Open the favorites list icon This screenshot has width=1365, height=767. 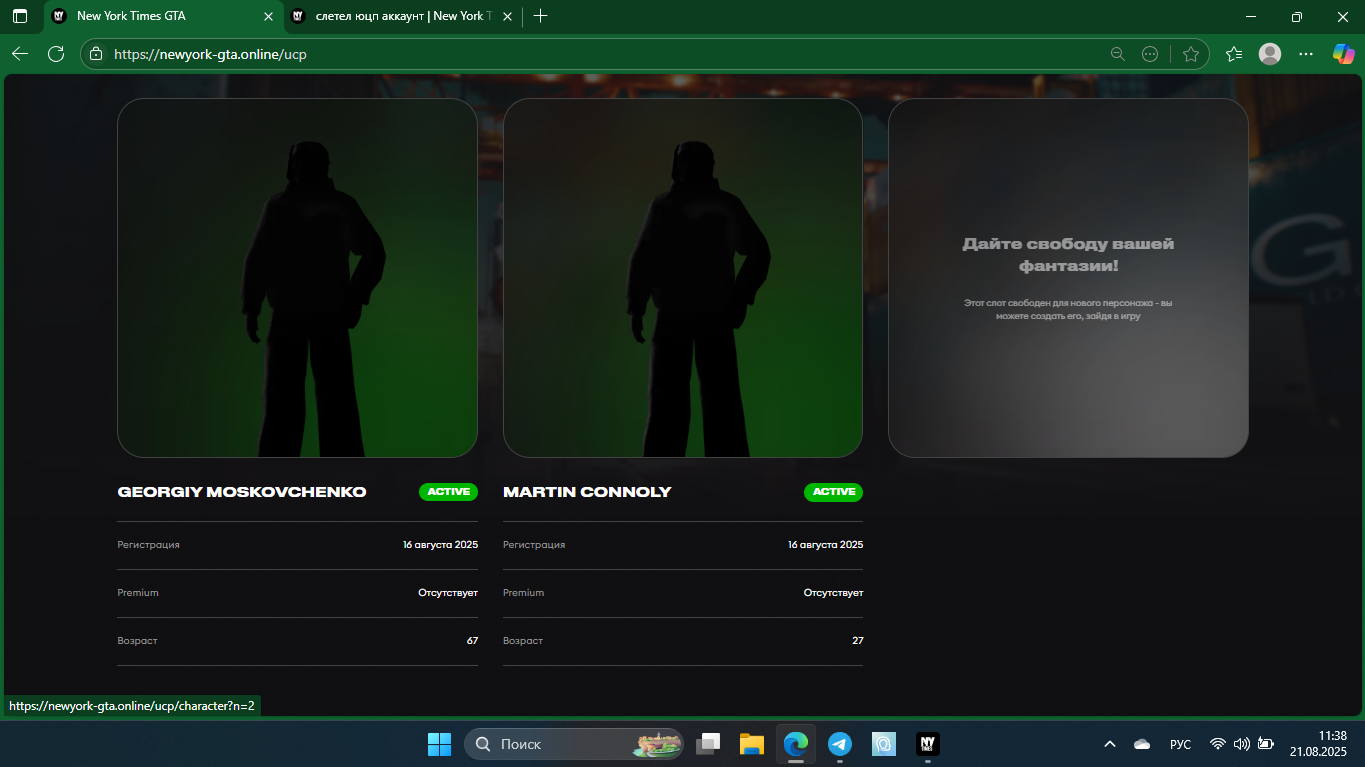[x=1234, y=54]
